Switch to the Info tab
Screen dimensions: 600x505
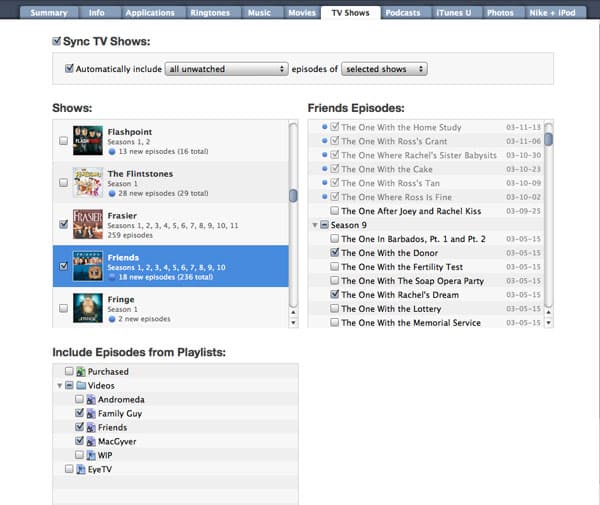[x=96, y=13]
